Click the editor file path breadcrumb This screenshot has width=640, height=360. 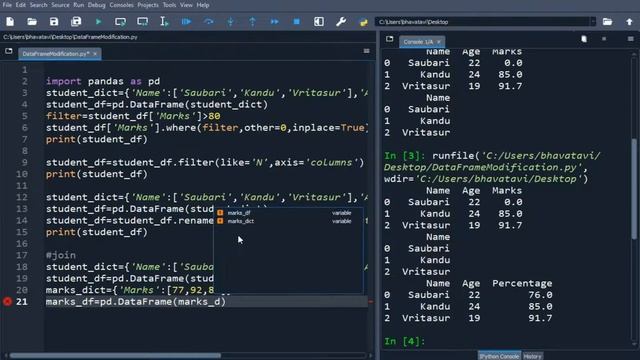[70, 37]
